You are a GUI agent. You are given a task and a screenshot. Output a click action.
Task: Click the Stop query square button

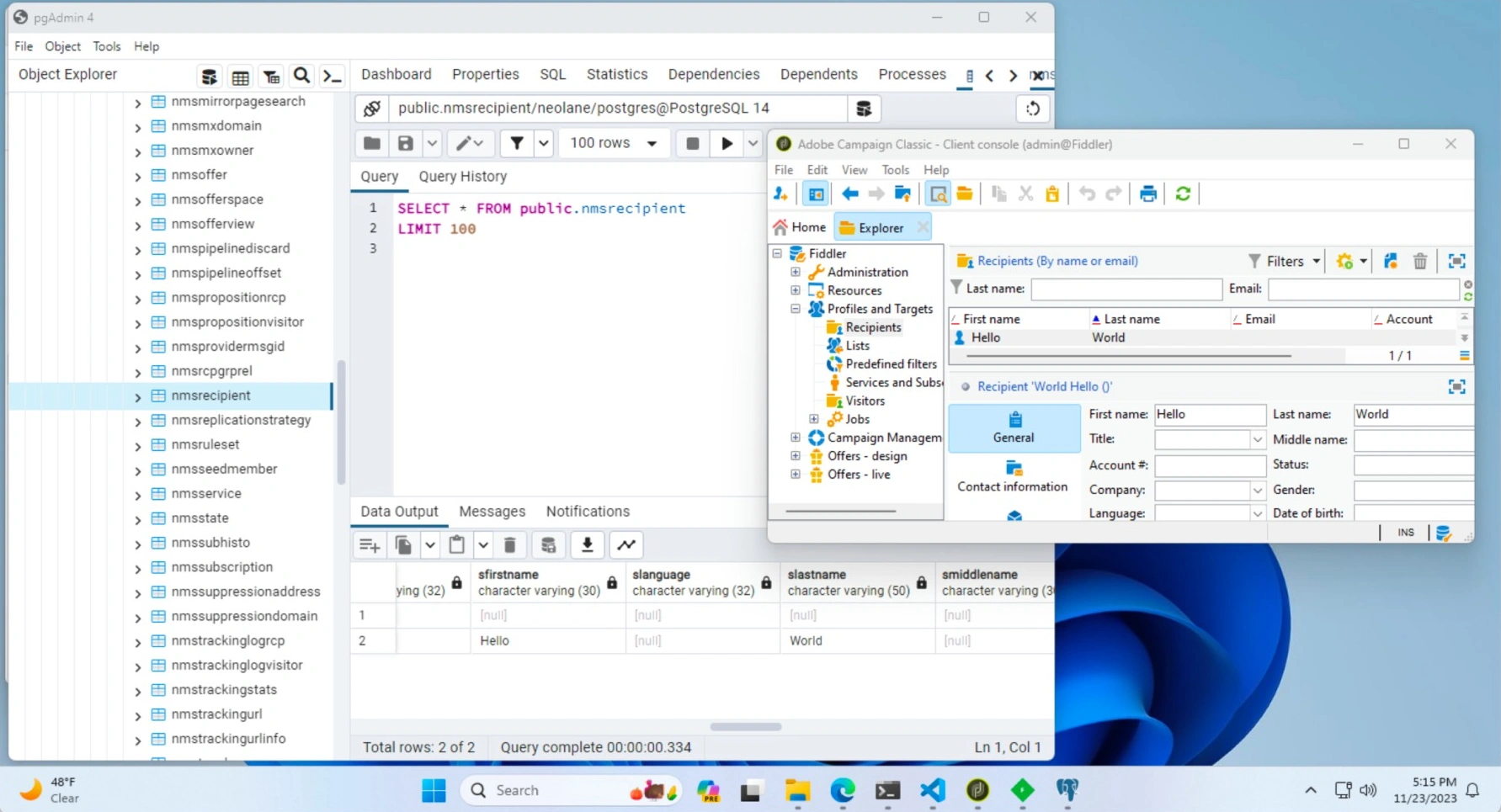click(693, 143)
